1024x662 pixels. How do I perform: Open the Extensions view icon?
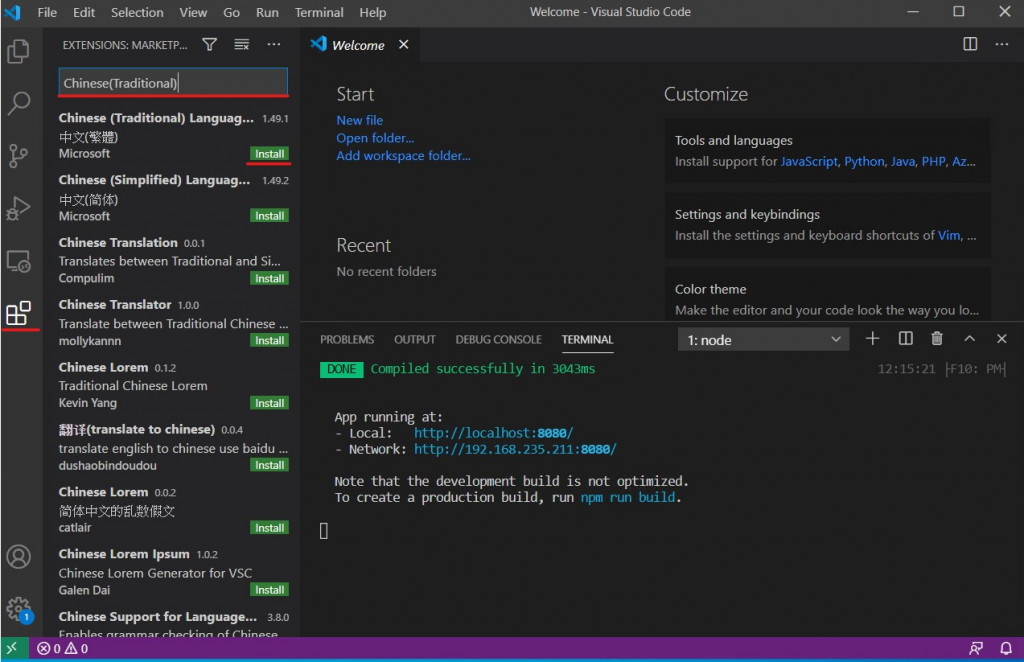[18, 313]
